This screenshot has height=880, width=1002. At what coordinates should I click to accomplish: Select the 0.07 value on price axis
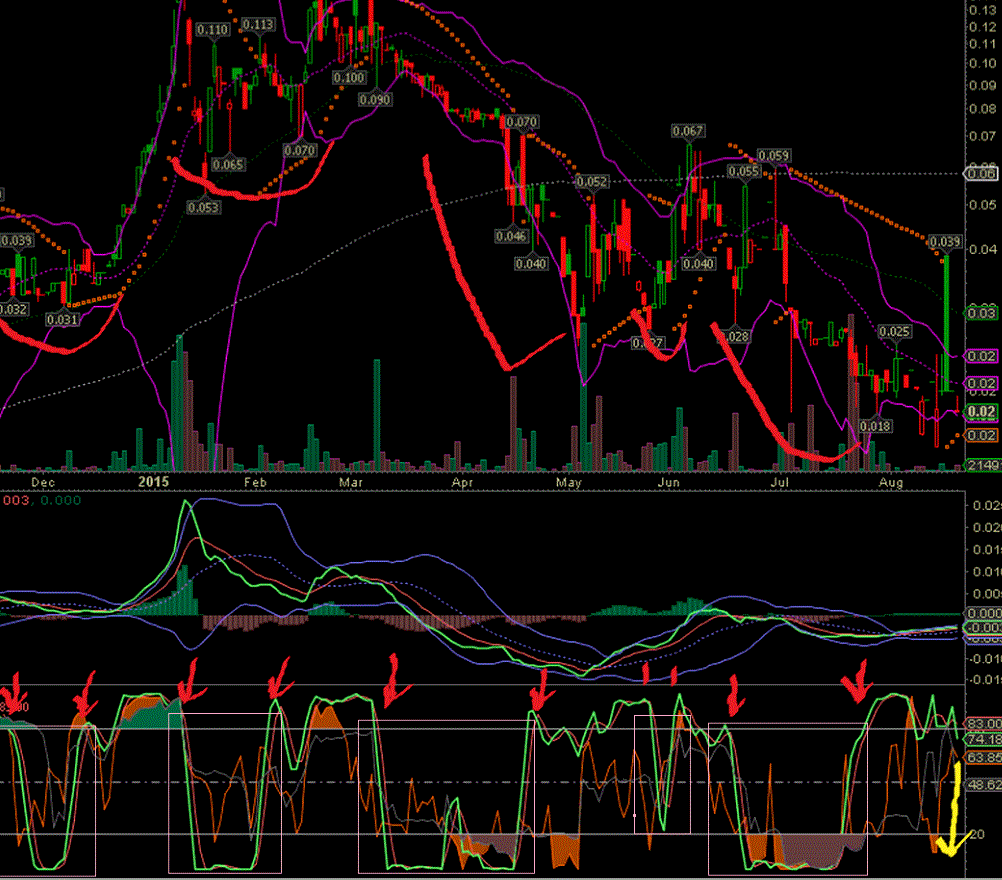(x=983, y=136)
